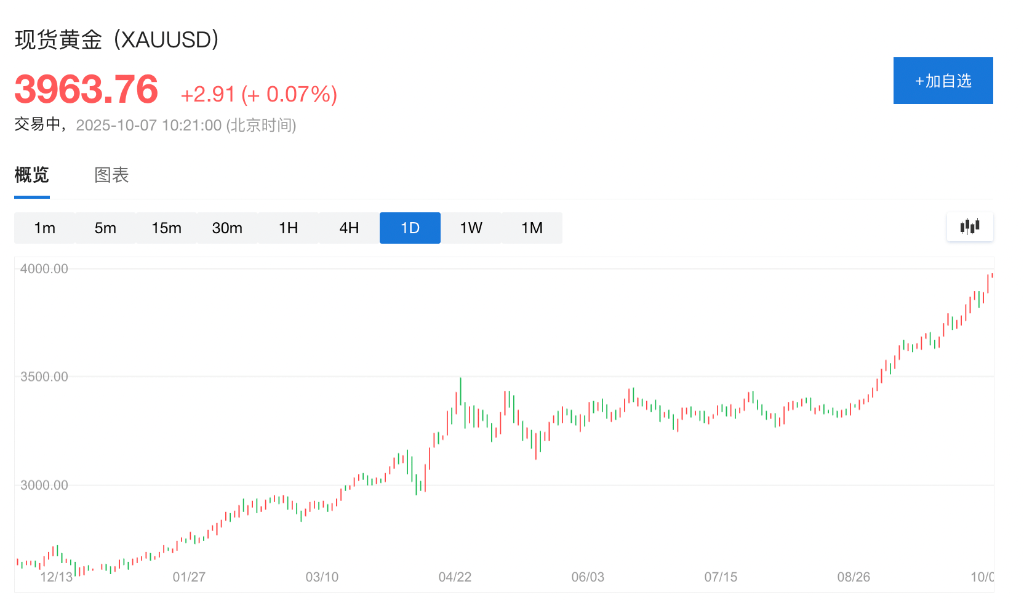Click the candlestick chart type icon
The height and width of the screenshot is (606, 1024).
click(969, 227)
